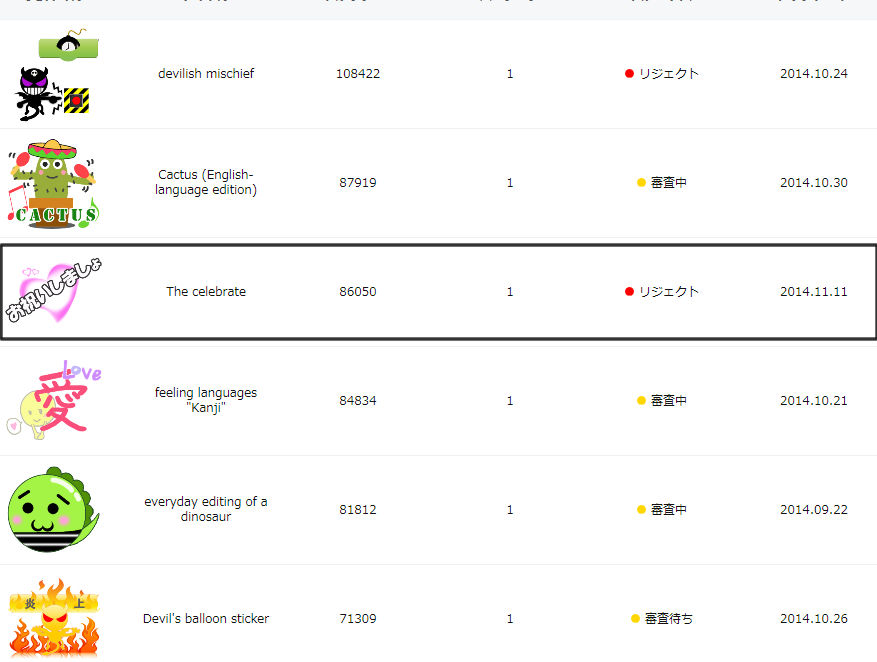Click the Cactus sombrero sticker image
The width and height of the screenshot is (877, 662).
[54, 183]
